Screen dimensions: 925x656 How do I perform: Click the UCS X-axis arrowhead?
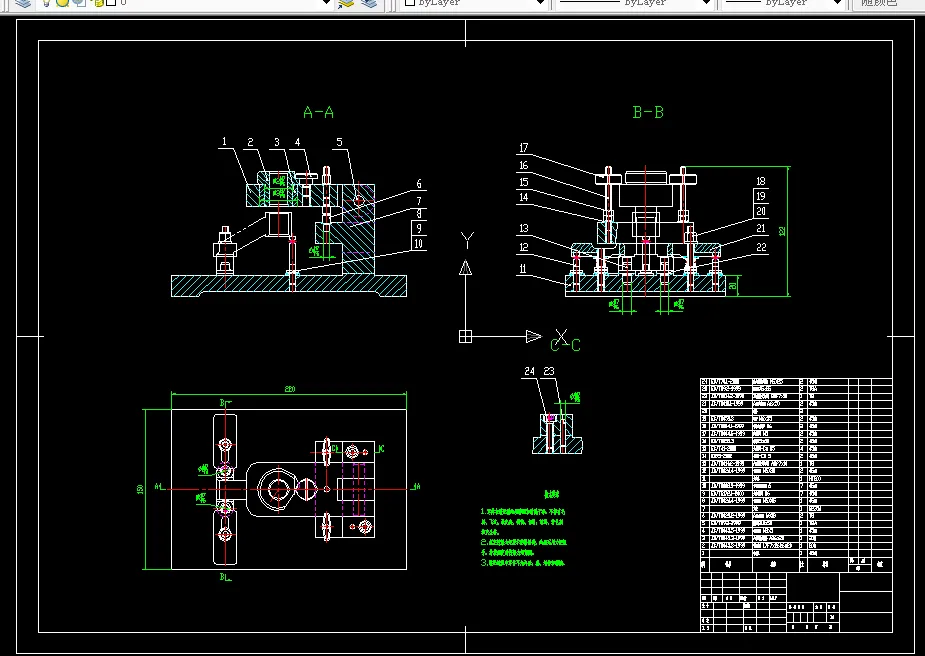tap(533, 336)
